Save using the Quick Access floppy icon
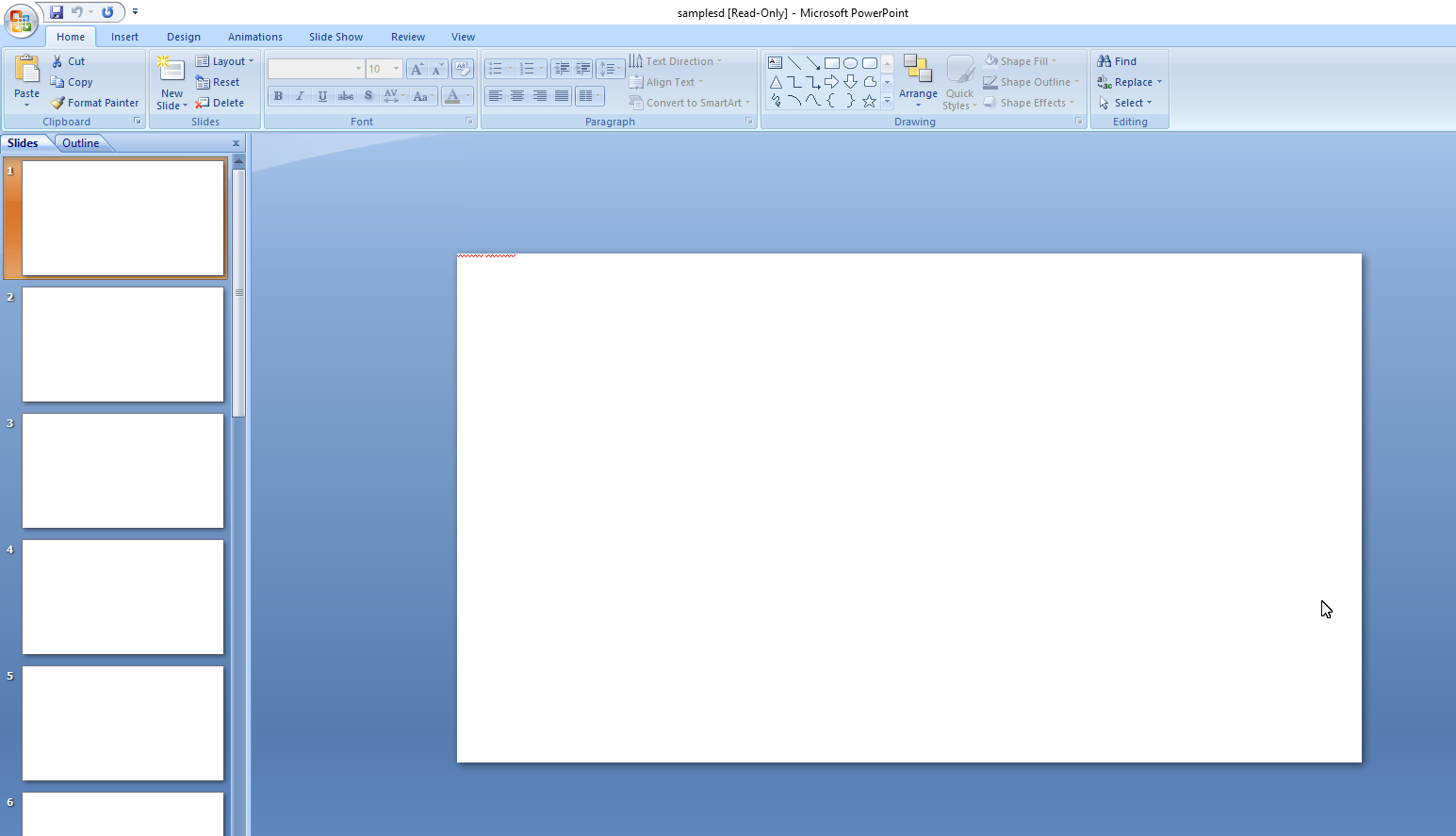Image resolution: width=1456 pixels, height=836 pixels. tap(57, 12)
